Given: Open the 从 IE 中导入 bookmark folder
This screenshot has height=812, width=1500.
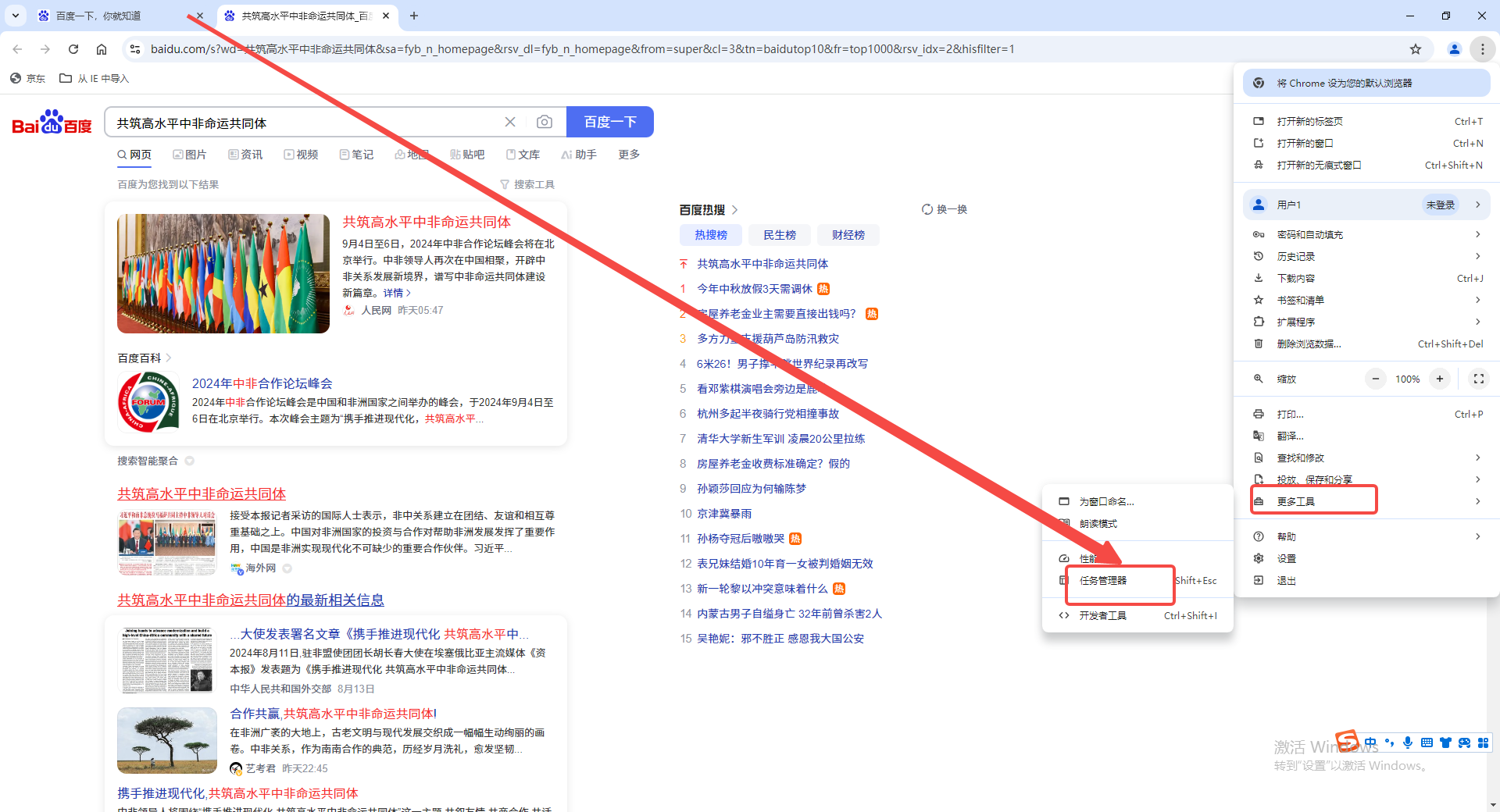Looking at the screenshot, I should (x=95, y=78).
